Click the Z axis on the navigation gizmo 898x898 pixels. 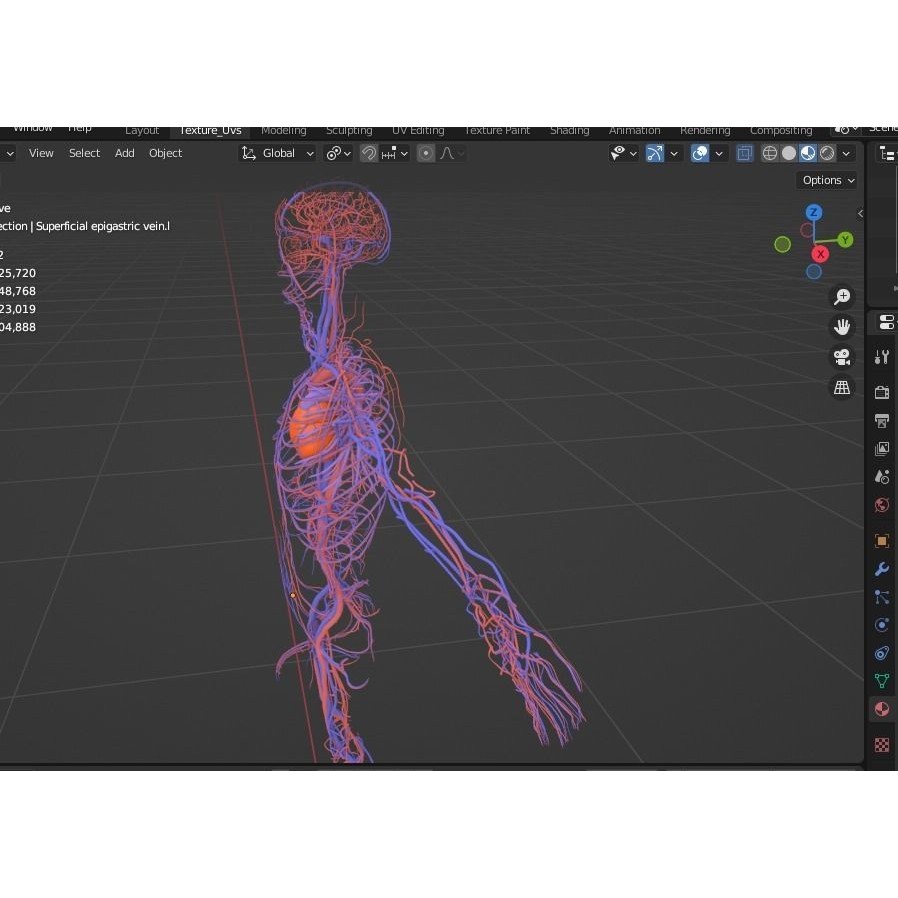point(813,212)
